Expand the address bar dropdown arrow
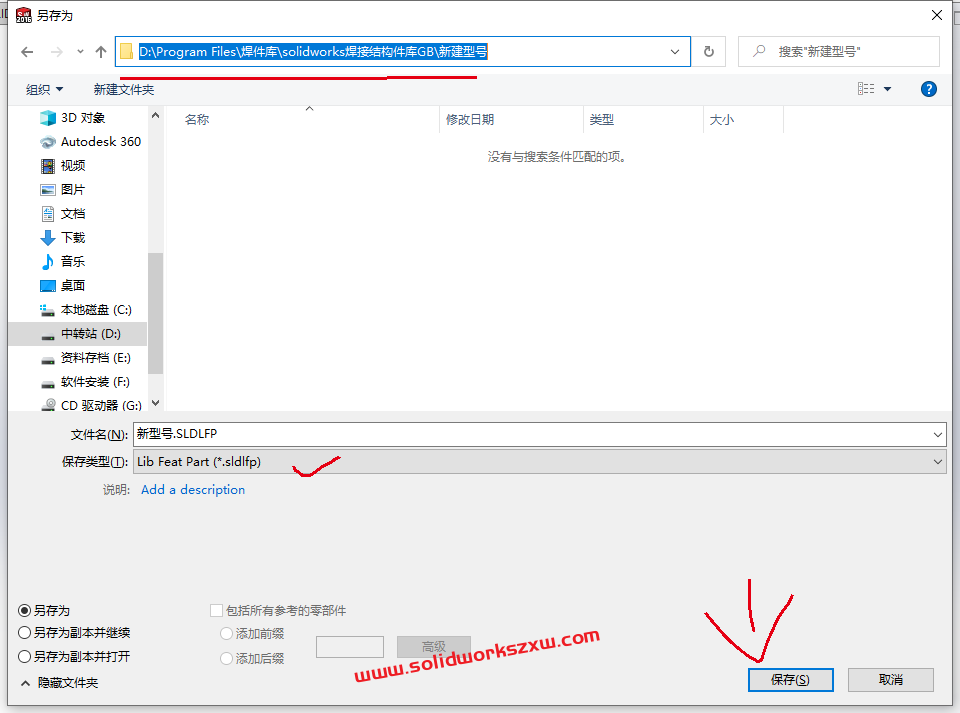Screen dimensions: 960x713 point(677,51)
